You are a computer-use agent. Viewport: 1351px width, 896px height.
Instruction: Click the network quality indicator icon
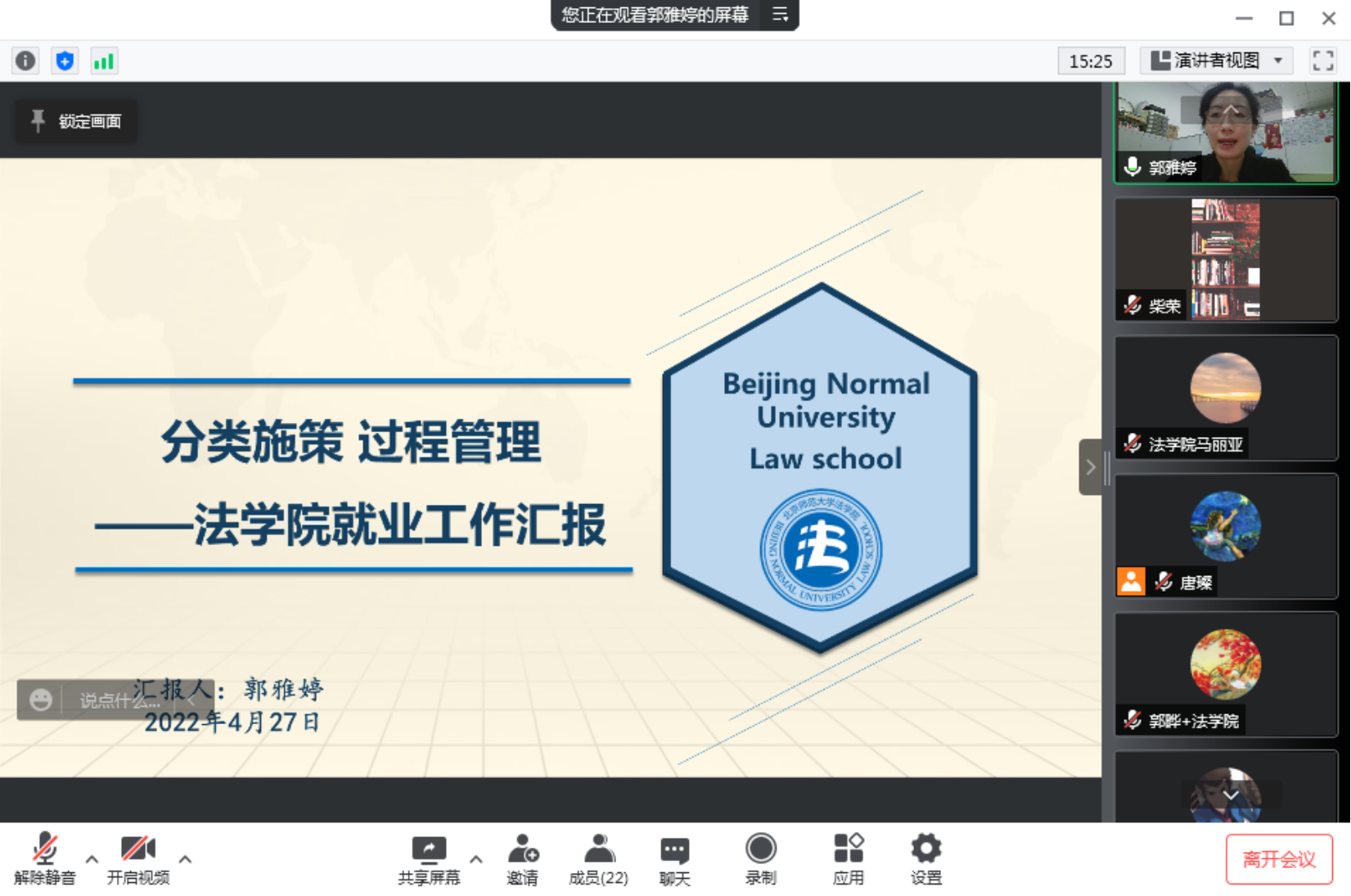click(103, 61)
